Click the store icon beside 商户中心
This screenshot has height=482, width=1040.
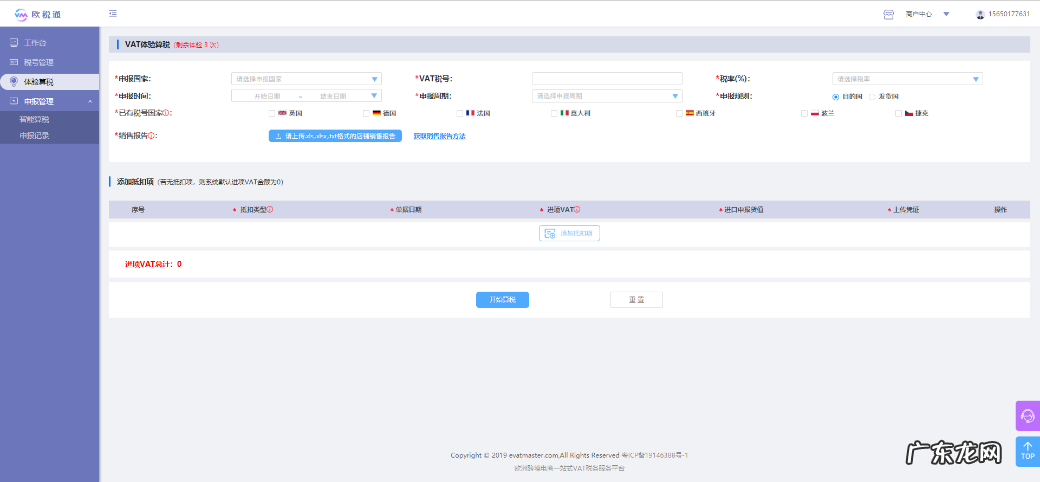point(888,14)
